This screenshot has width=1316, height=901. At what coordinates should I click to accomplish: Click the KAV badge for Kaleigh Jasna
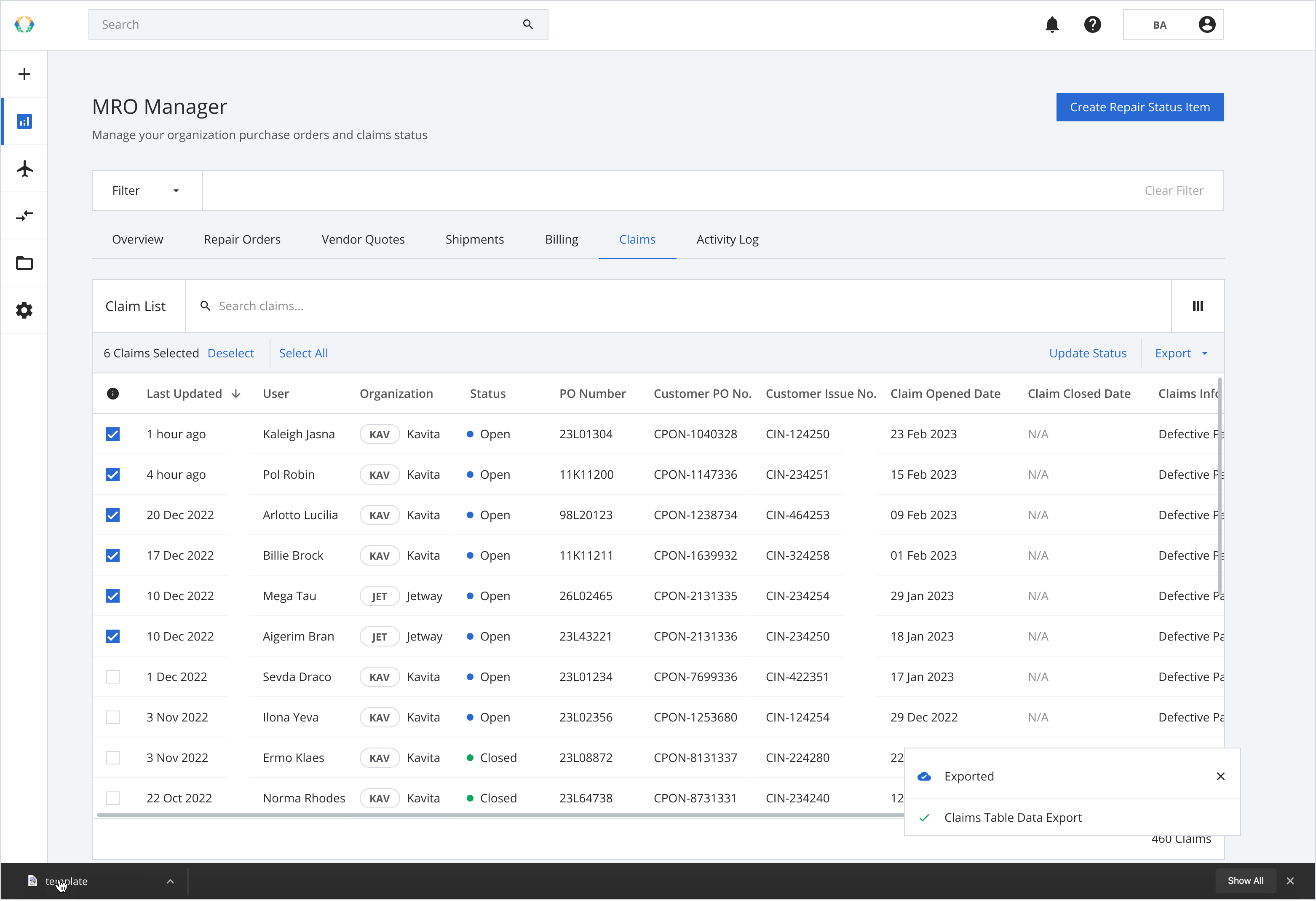[x=379, y=434]
